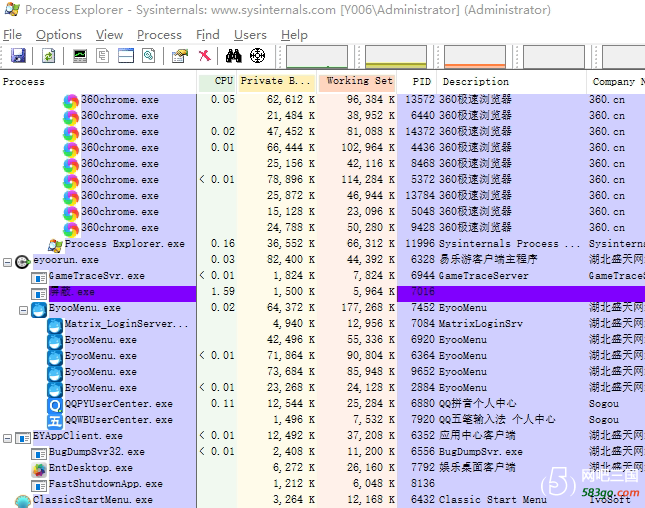Click the icon of GameTraceSvr.exe
The height and width of the screenshot is (508, 645).
pyautogui.click(x=39, y=278)
